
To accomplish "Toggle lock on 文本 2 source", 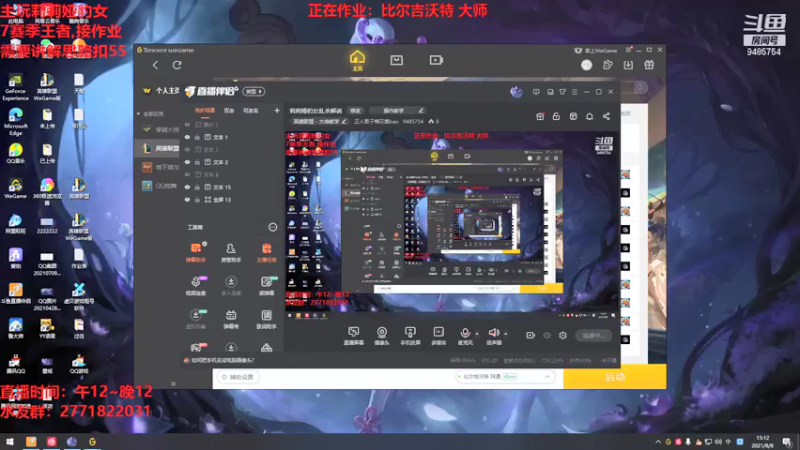I will coord(197,162).
